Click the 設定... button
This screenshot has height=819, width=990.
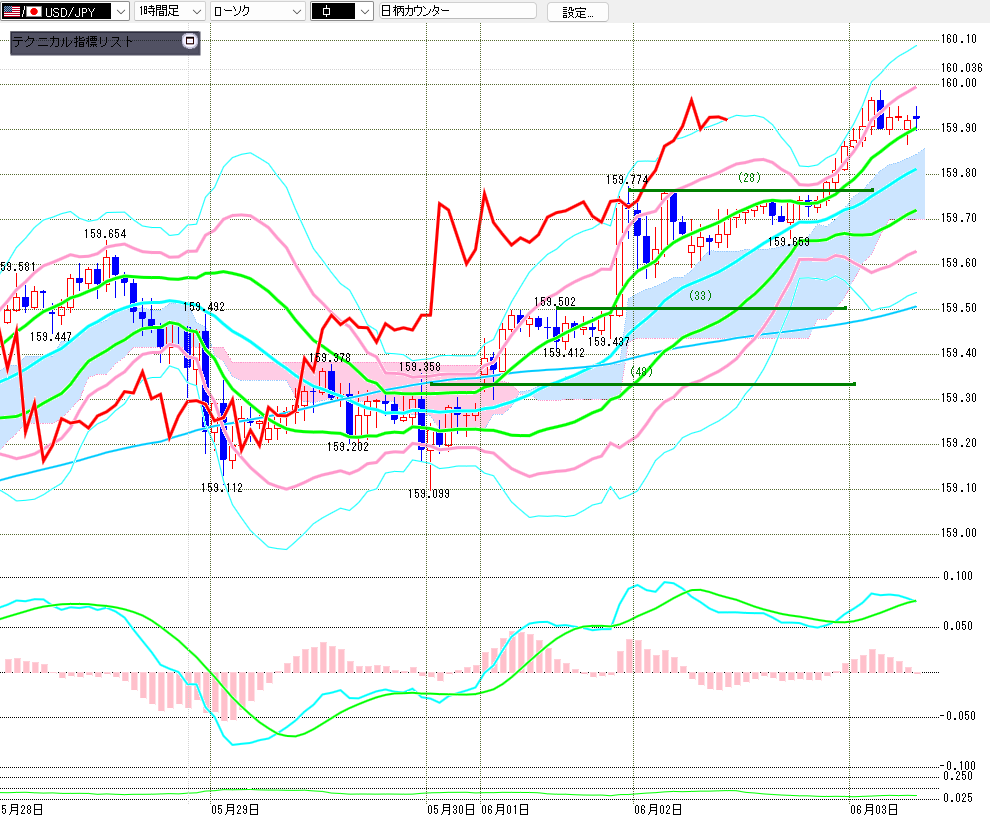point(578,12)
